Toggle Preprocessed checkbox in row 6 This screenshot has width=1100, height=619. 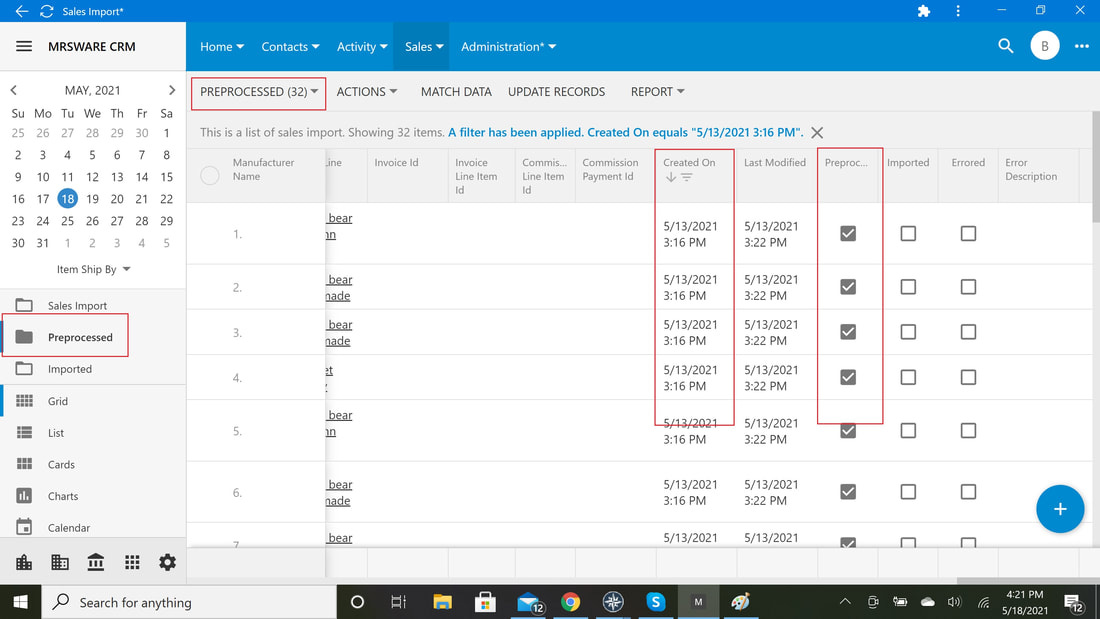[848, 492]
